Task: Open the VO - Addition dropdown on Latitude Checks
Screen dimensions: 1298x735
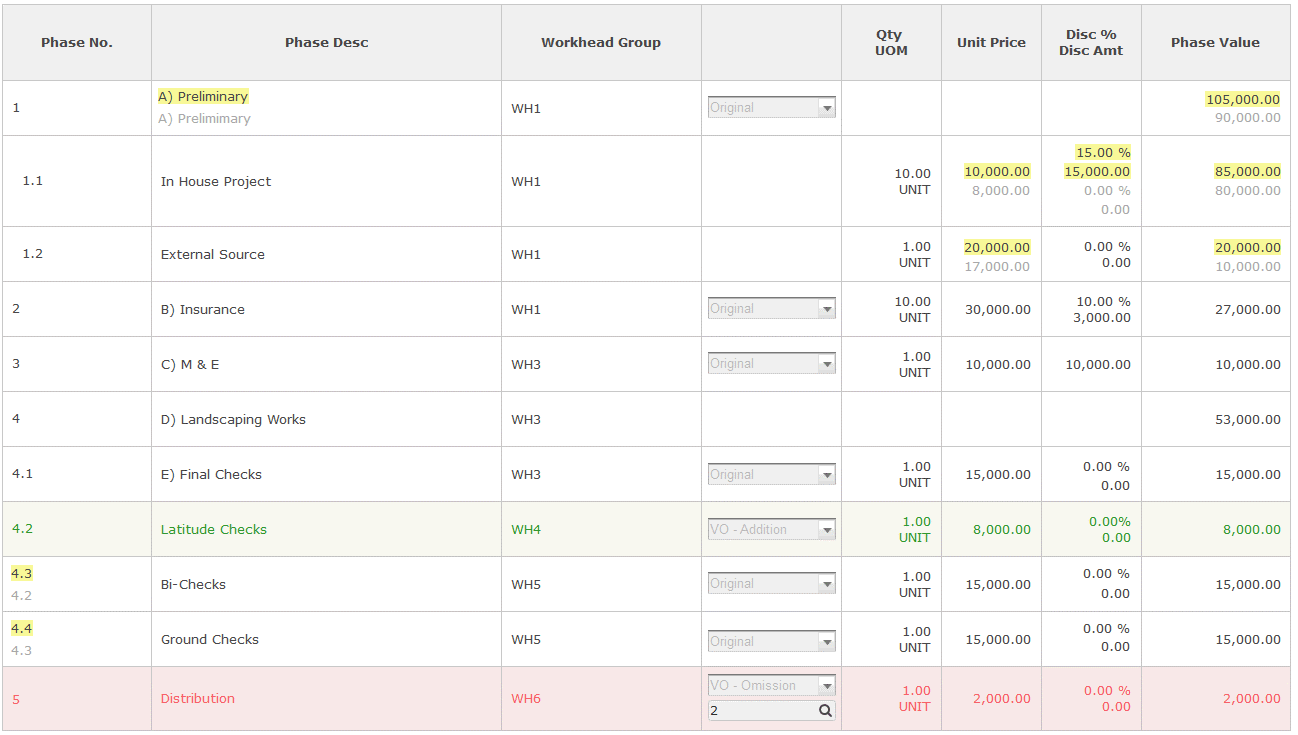Action: pos(770,528)
